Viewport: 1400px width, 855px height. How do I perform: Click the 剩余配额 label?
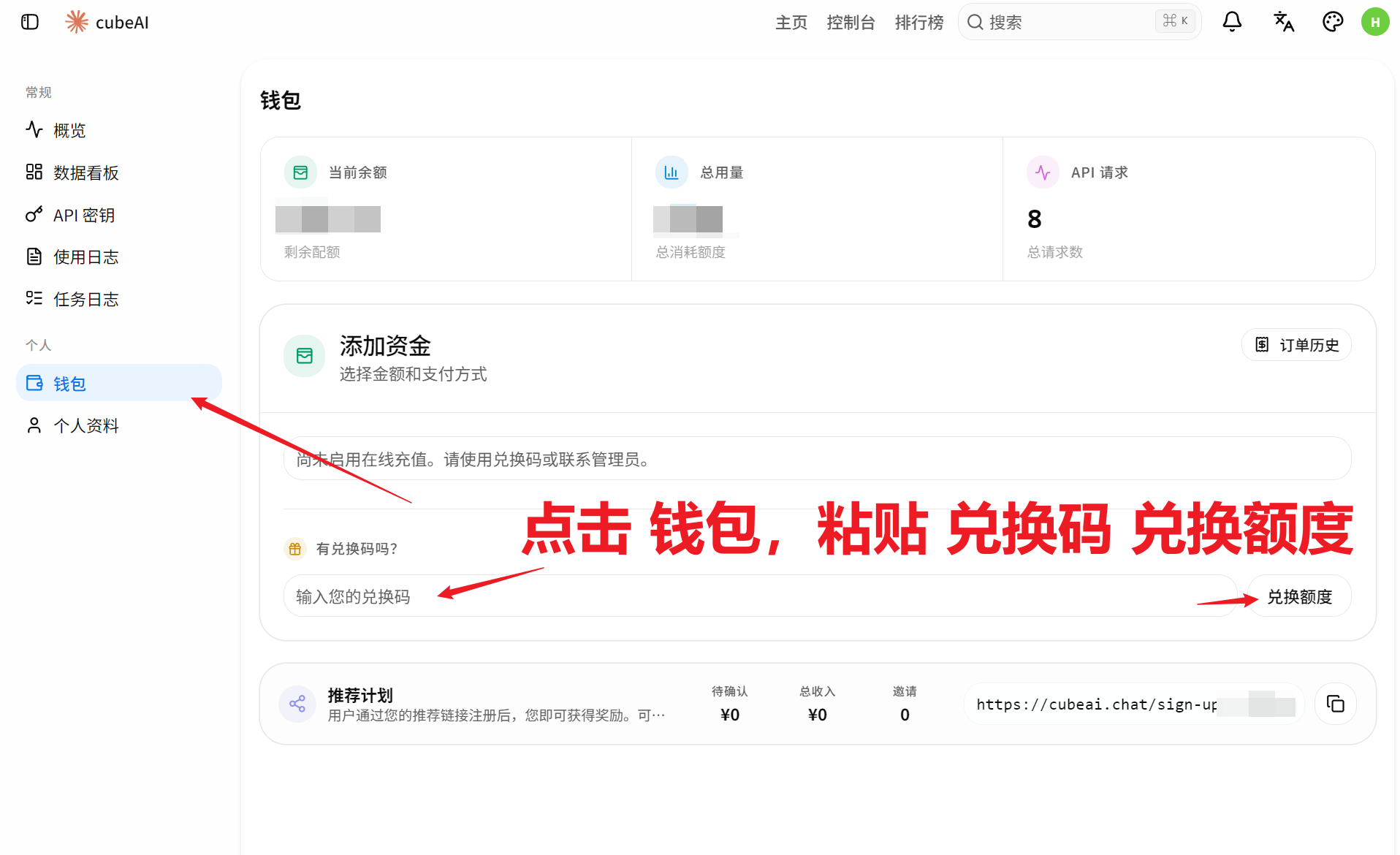coord(312,252)
